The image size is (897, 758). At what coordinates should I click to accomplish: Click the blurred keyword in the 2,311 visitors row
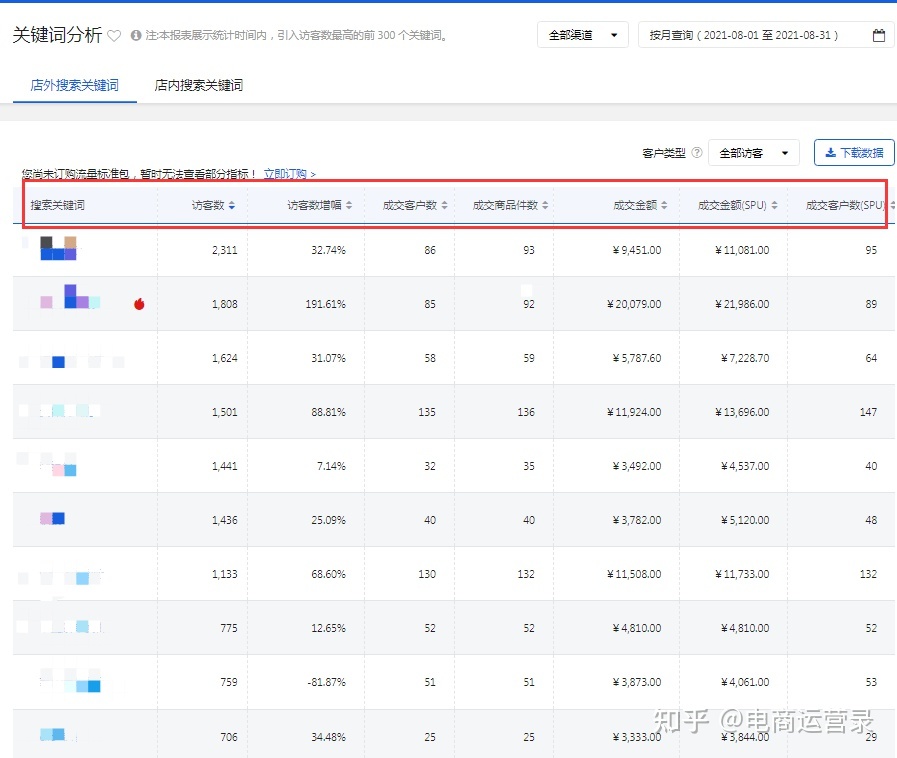pos(58,248)
